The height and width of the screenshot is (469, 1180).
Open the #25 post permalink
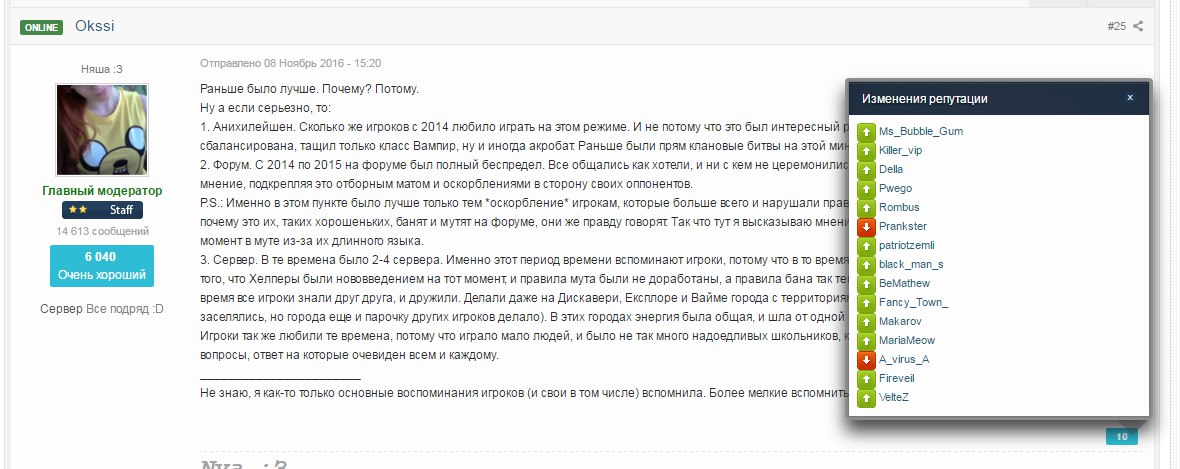coord(1117,26)
